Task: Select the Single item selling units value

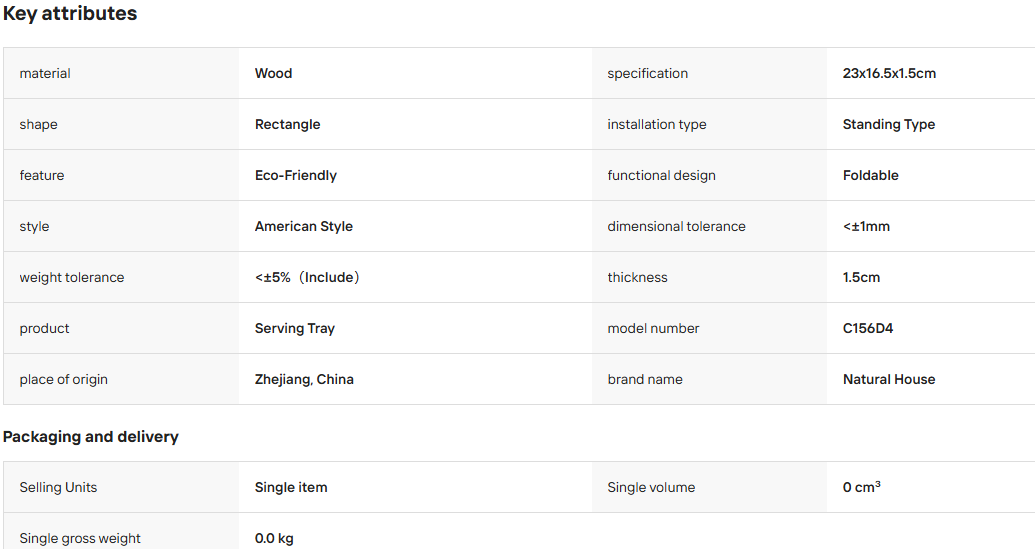Action: pyautogui.click(x=291, y=488)
